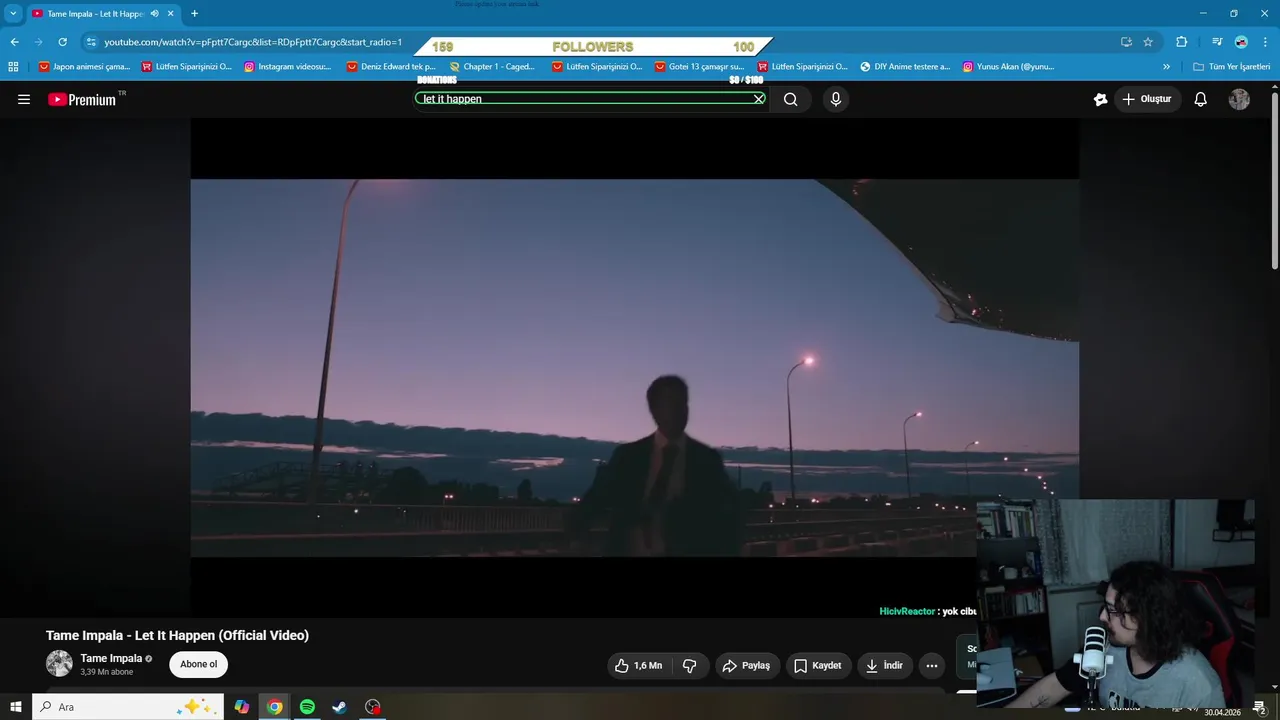1280x720 pixels.
Task: Subscribe with the Abone ol button
Action: click(198, 664)
